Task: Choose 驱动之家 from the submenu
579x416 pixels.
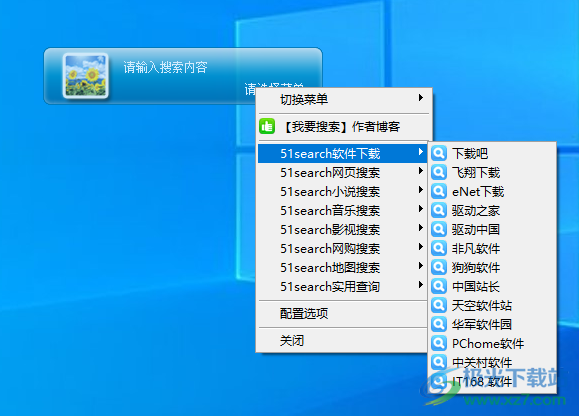Action: pyautogui.click(x=492, y=210)
